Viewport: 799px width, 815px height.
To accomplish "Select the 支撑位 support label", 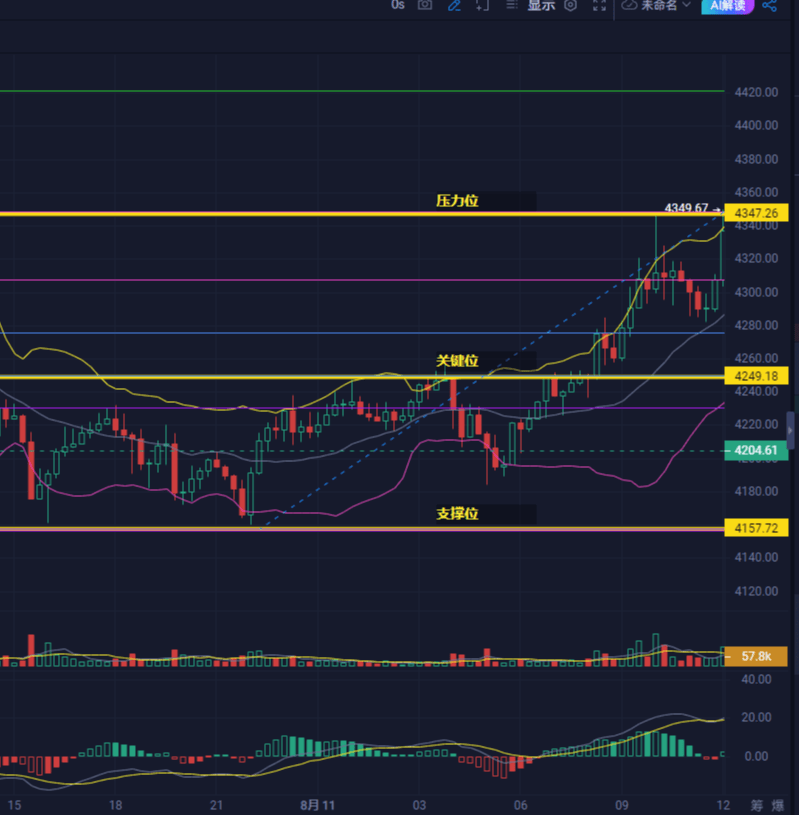I will pyautogui.click(x=457, y=514).
